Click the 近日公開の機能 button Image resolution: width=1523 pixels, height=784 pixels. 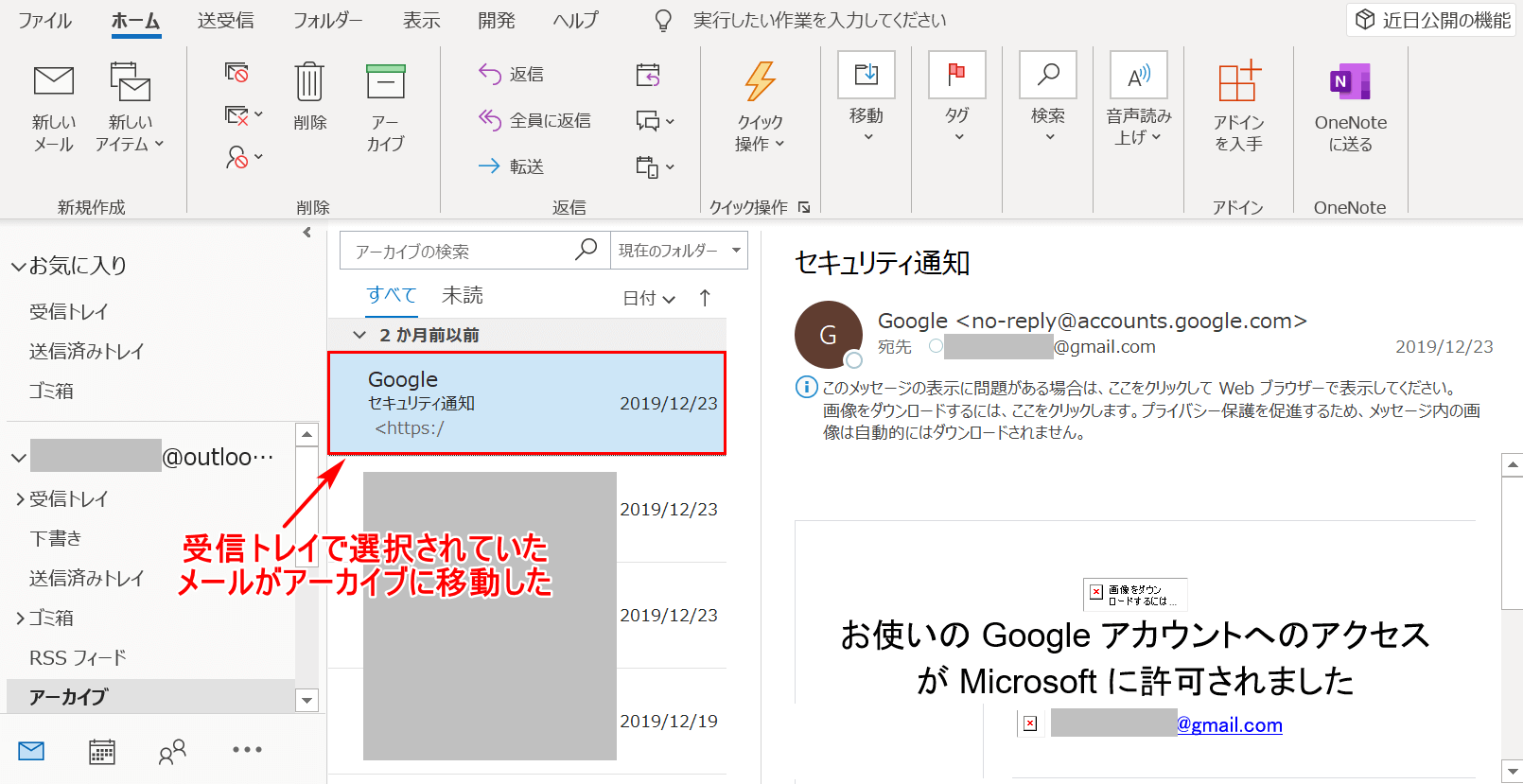click(x=1433, y=20)
